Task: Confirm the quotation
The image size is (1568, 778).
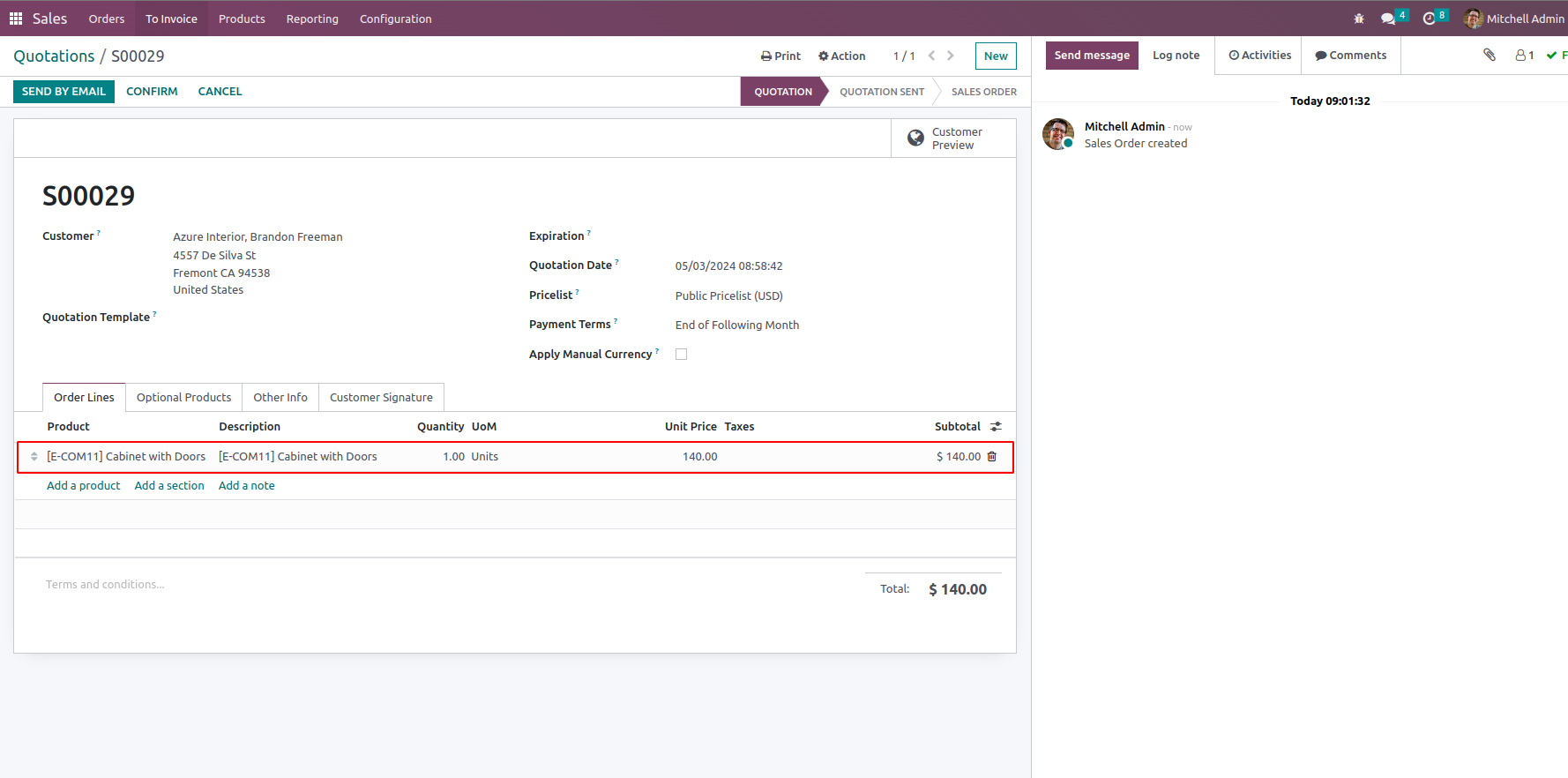Action: pyautogui.click(x=152, y=92)
